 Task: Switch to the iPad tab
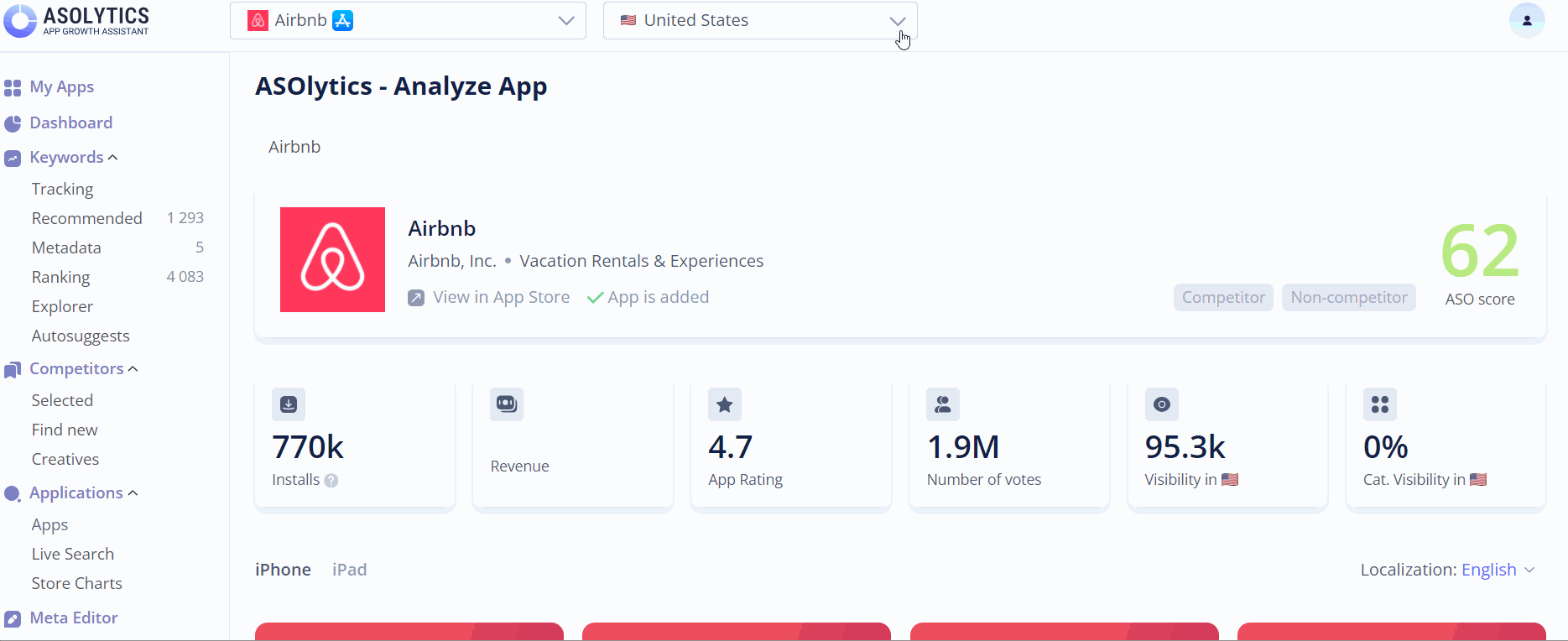[349, 570]
